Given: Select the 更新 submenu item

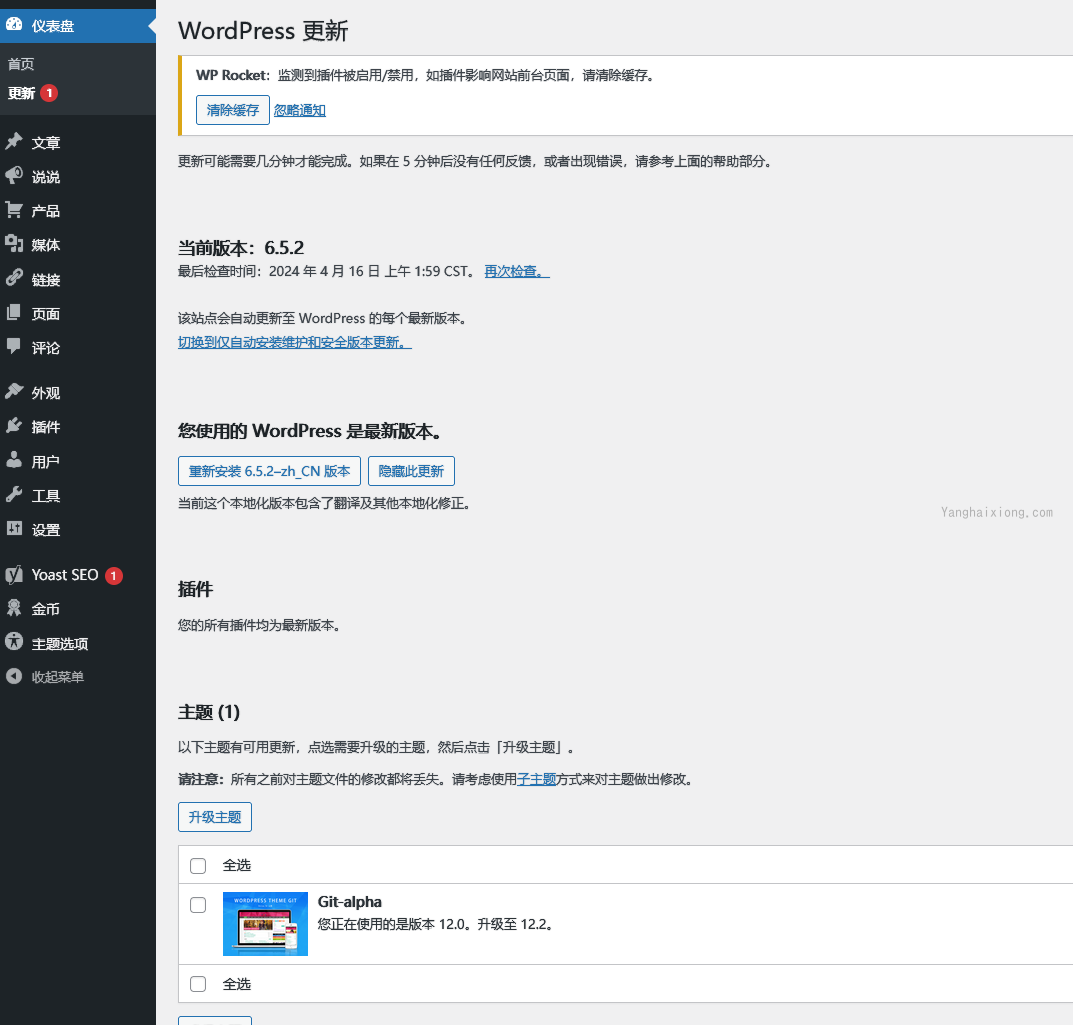Looking at the screenshot, I should pyautogui.click(x=21, y=93).
